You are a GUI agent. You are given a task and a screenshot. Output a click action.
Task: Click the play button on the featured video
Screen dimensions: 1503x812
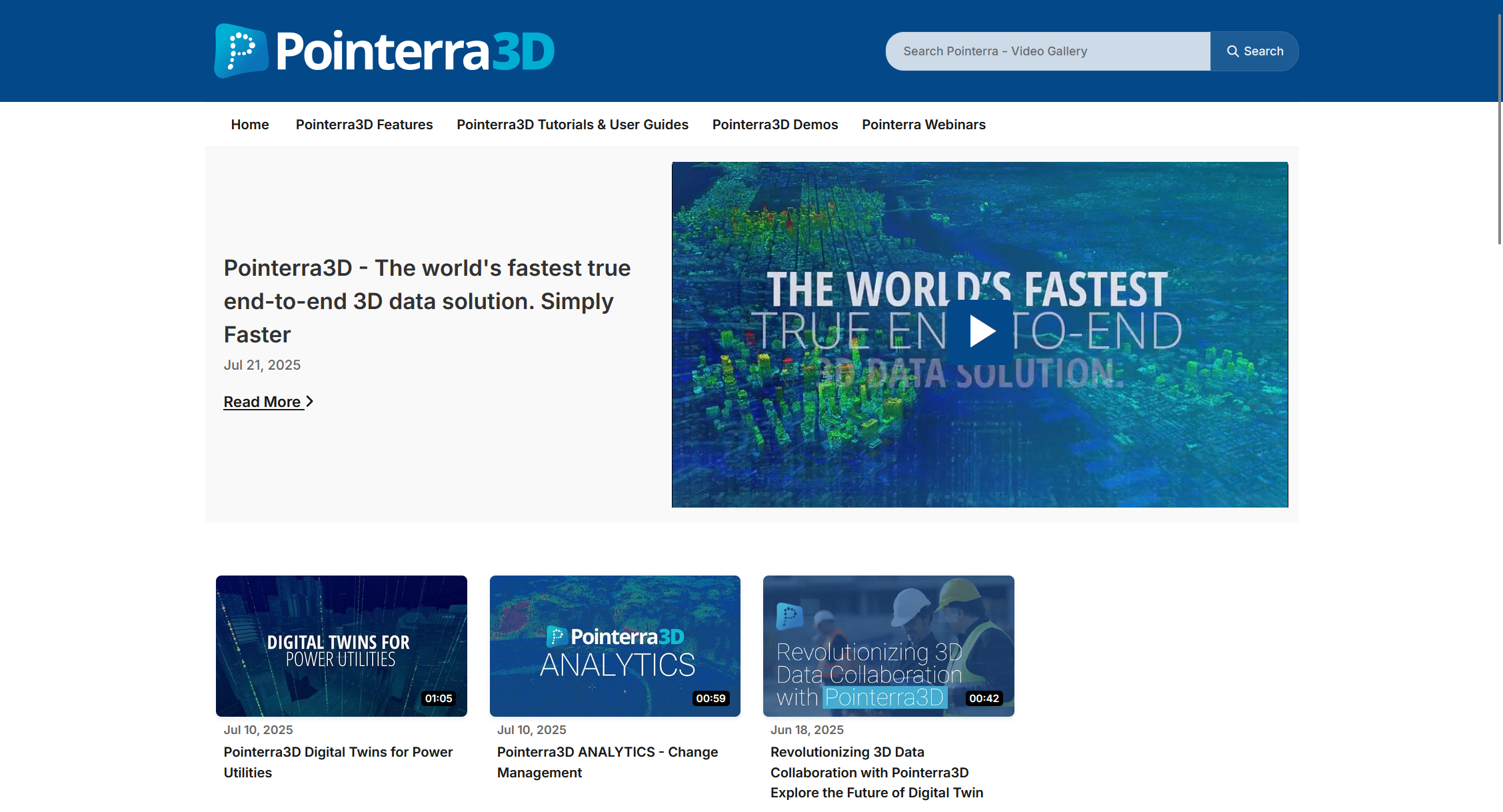click(979, 330)
